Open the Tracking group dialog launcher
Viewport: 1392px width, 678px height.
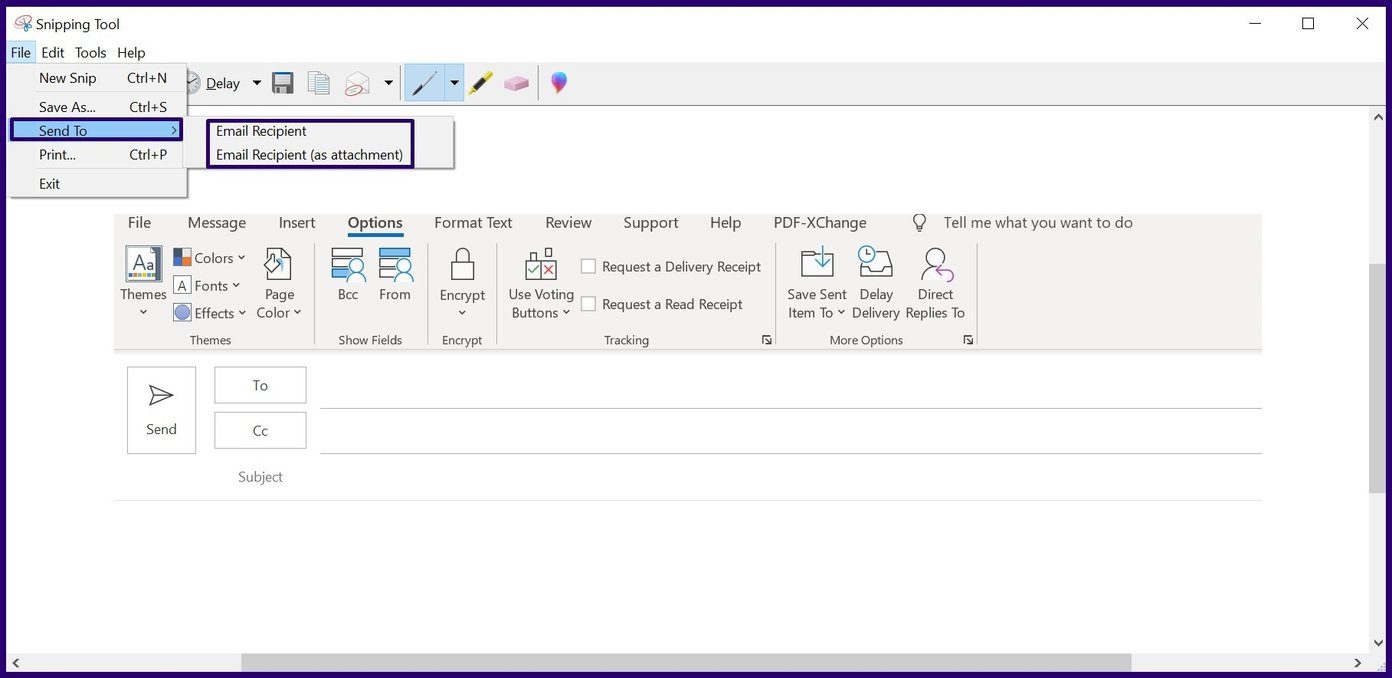pyautogui.click(x=767, y=340)
